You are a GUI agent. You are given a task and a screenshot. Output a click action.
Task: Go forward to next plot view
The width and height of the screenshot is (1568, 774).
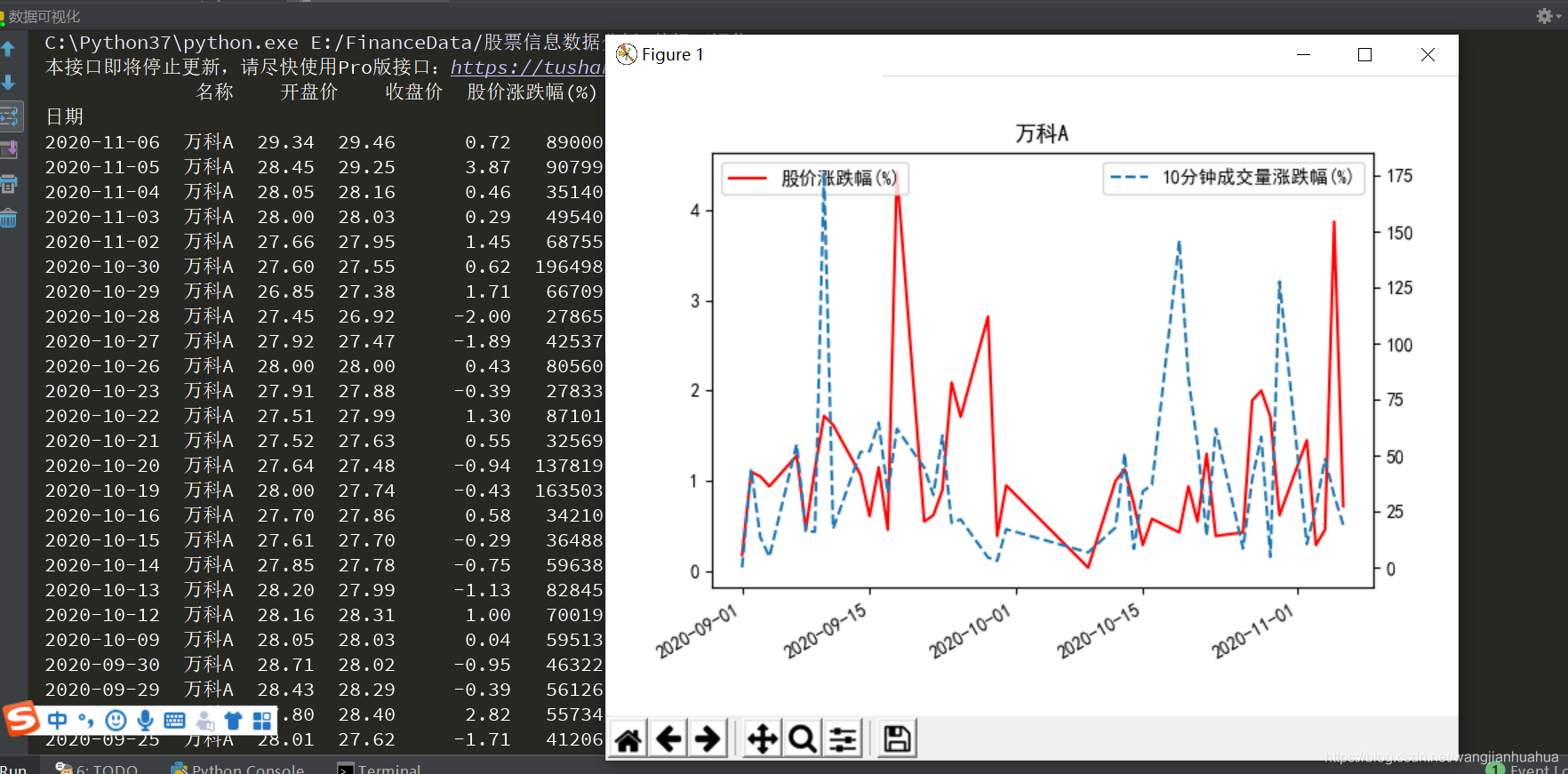pos(708,739)
